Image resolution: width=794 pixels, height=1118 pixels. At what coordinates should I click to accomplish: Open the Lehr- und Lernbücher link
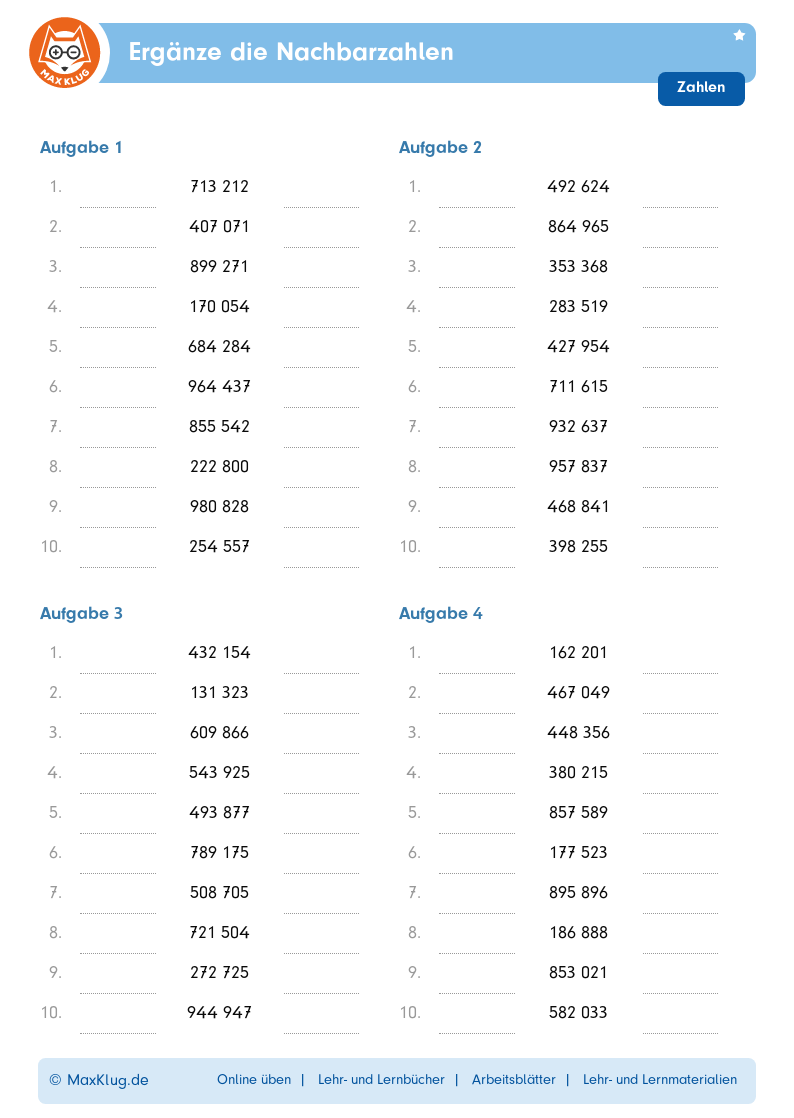381,1080
